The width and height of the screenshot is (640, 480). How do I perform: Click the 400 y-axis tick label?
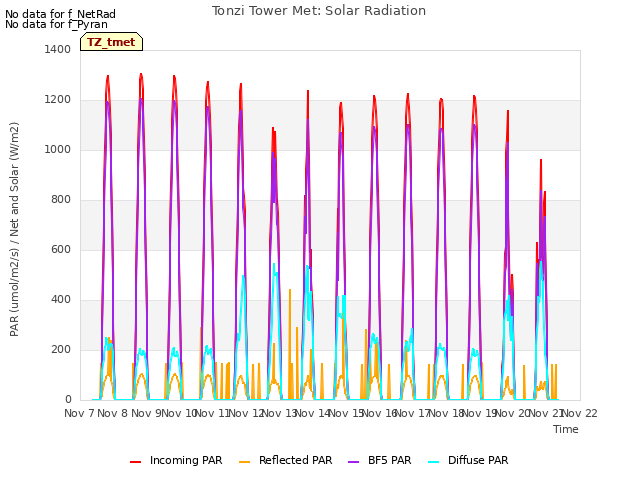(x=61, y=300)
